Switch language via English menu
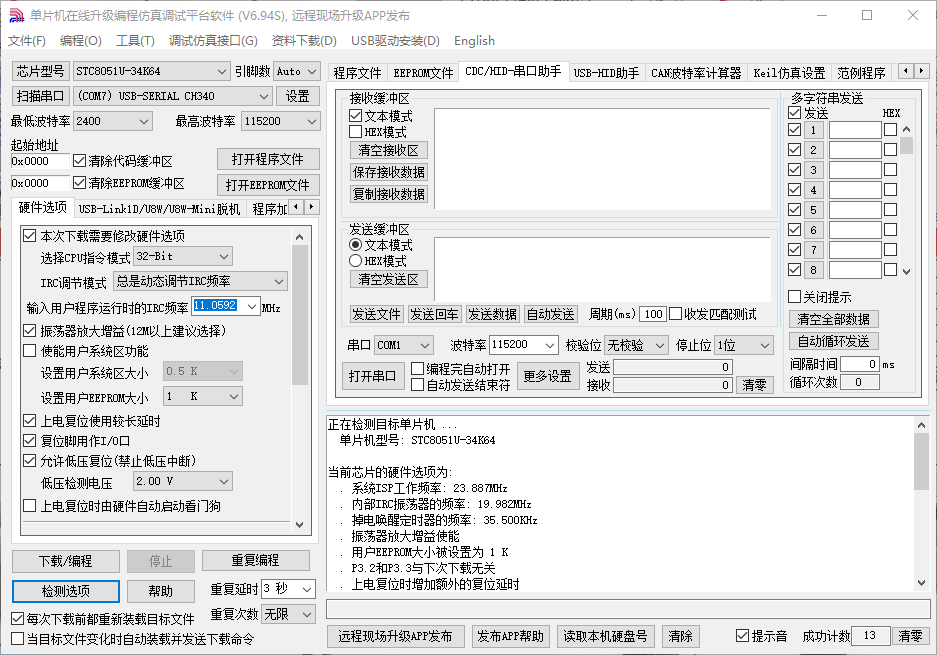 tap(474, 41)
